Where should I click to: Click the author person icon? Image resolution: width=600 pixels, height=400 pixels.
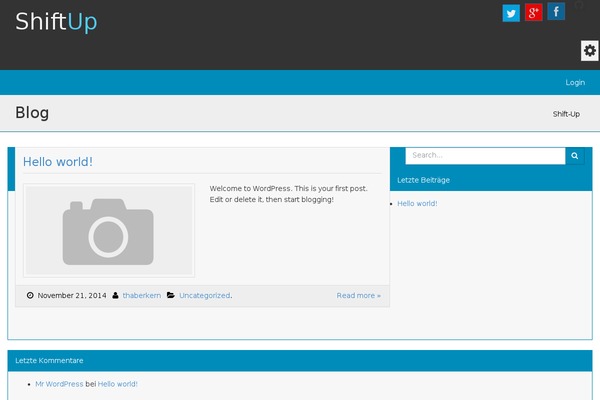click(x=115, y=295)
